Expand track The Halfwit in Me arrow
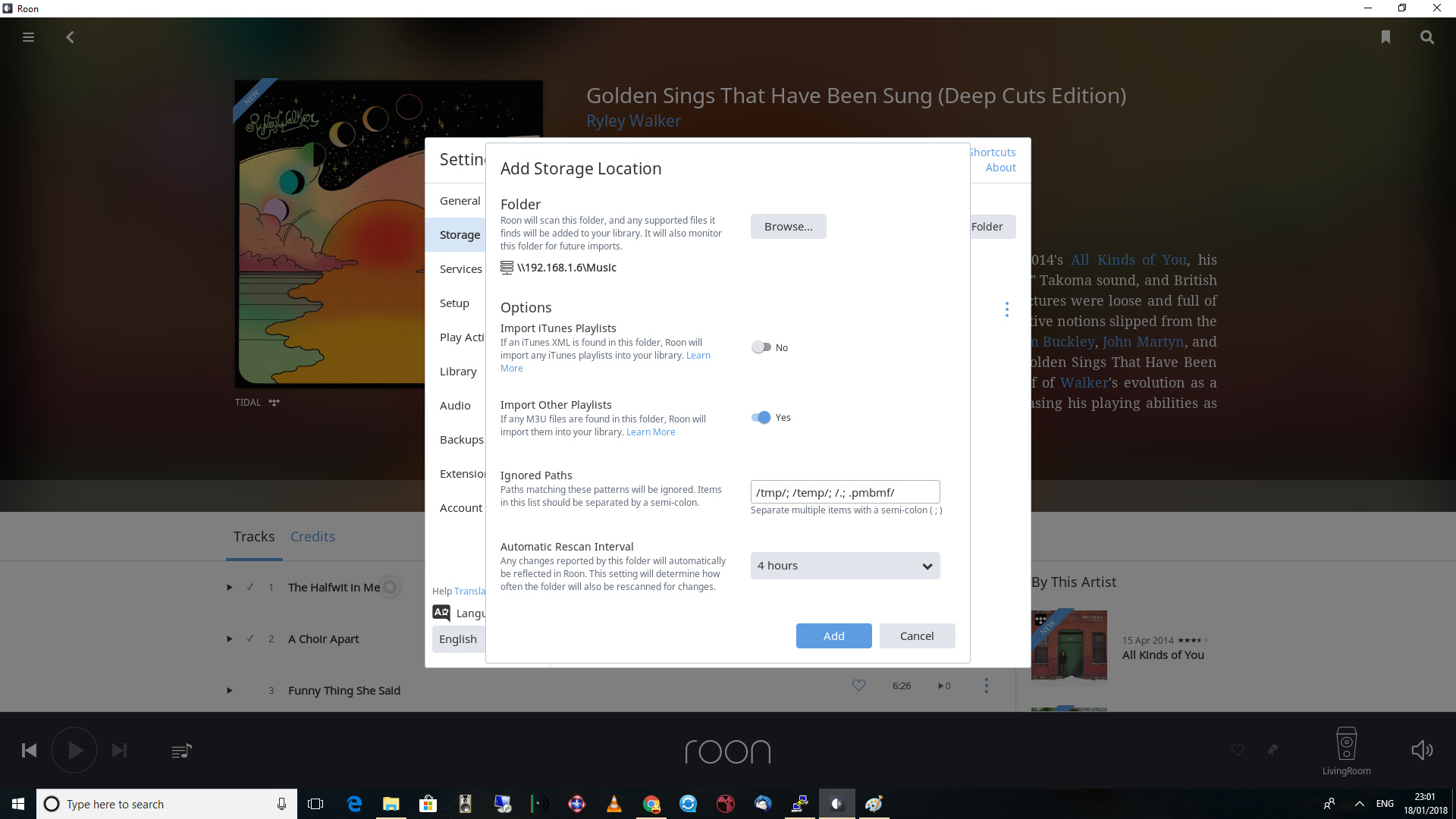Screen dimensions: 1456x819 tap(229, 587)
